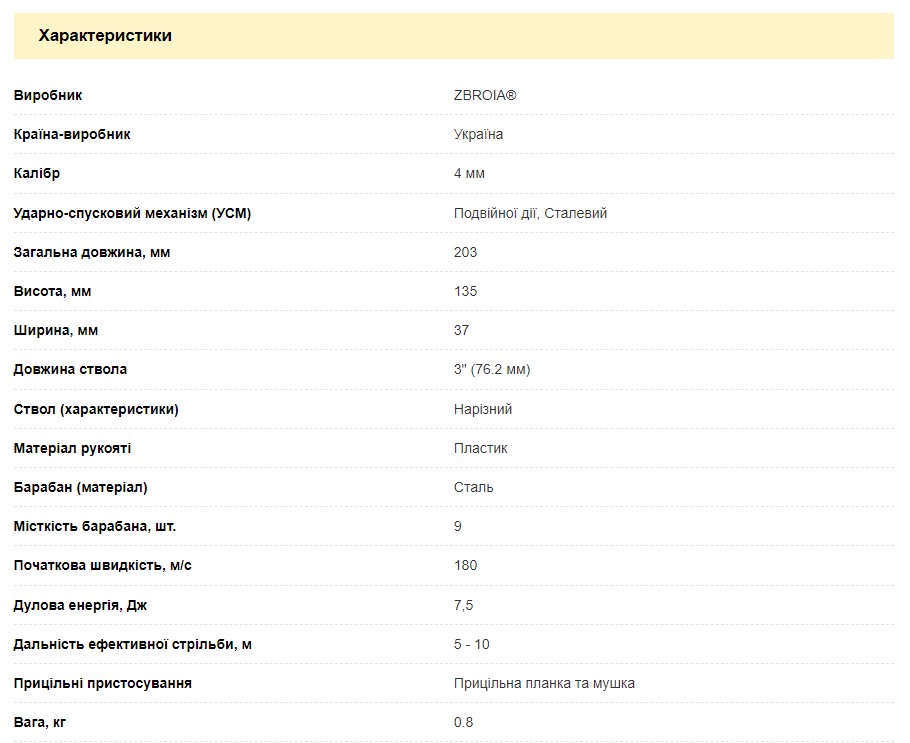Click the Початкова швидкість value 180
Screen dimensions: 910x743
pyautogui.click(x=465, y=565)
